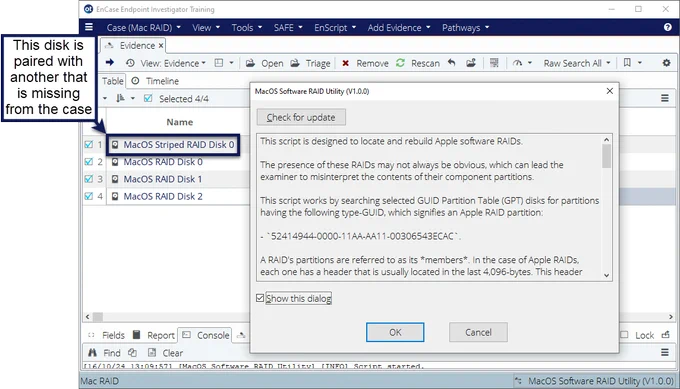Click the sort columns icon above table
Screen dimensions: 680x389
point(120,98)
